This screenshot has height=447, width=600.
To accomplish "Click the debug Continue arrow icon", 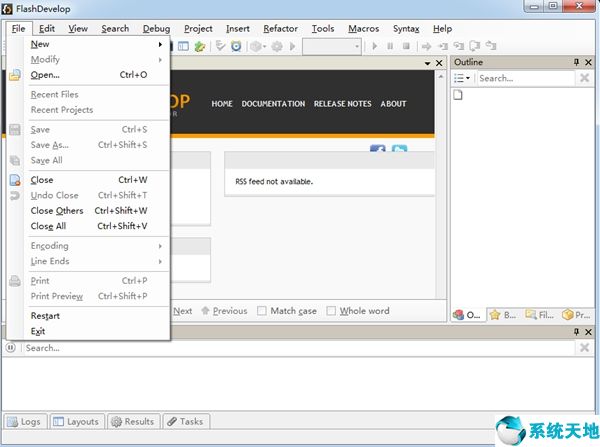I will [x=426, y=47].
